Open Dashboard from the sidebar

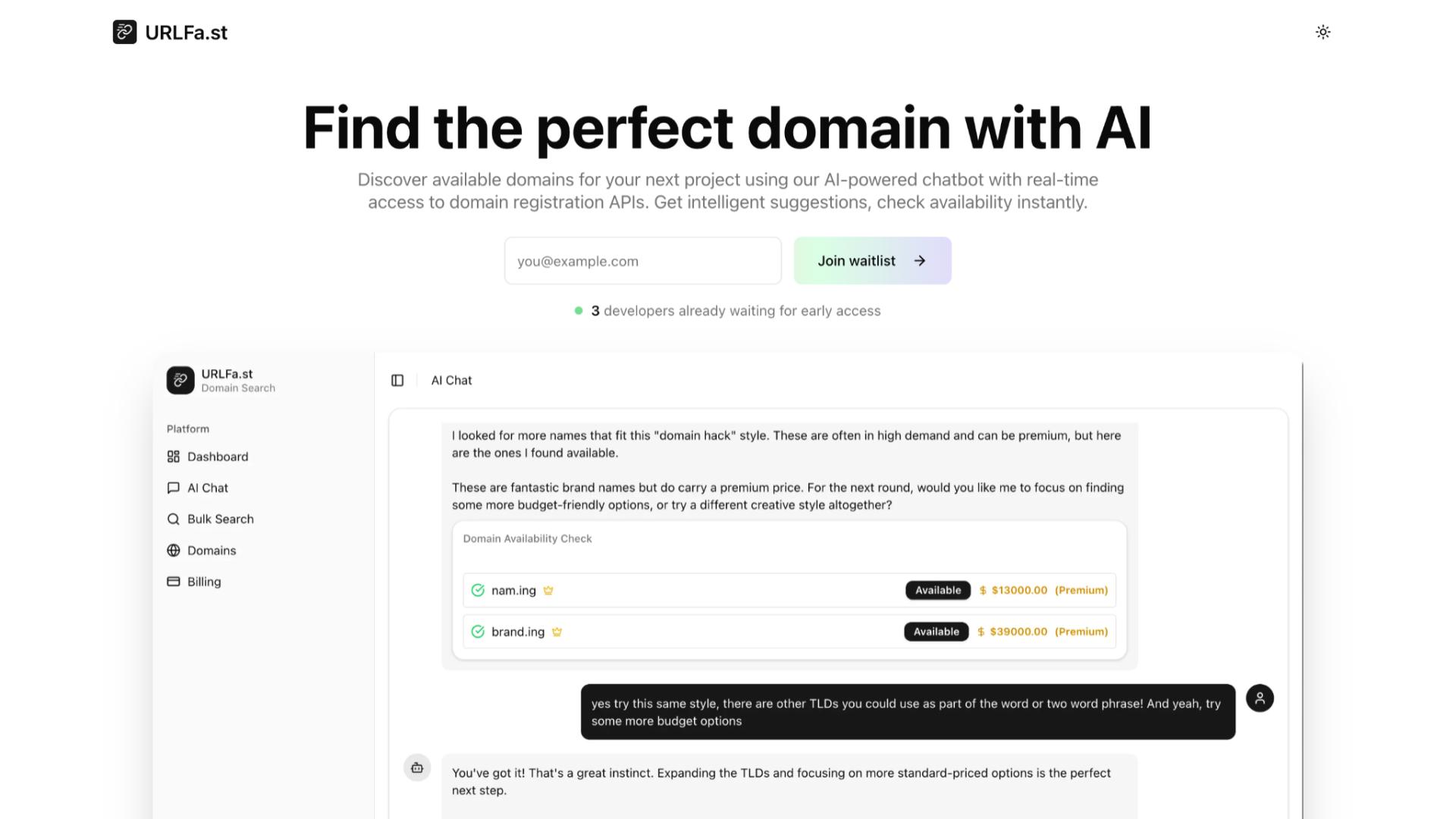coord(208,457)
